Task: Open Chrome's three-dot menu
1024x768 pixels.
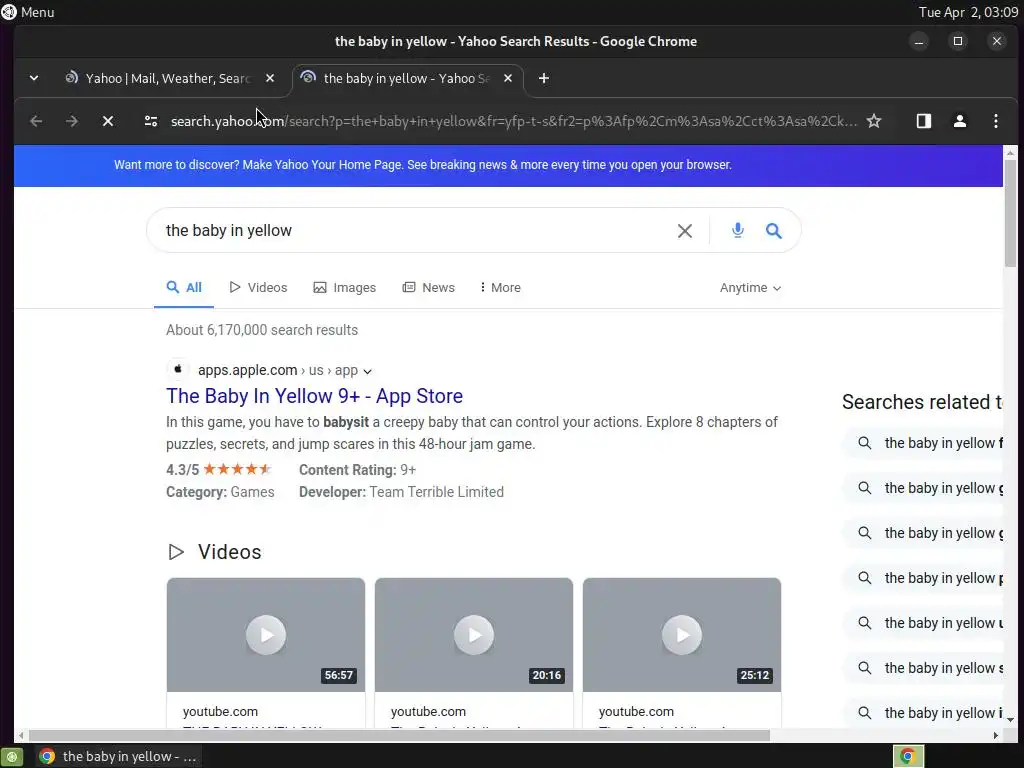Action: (995, 121)
